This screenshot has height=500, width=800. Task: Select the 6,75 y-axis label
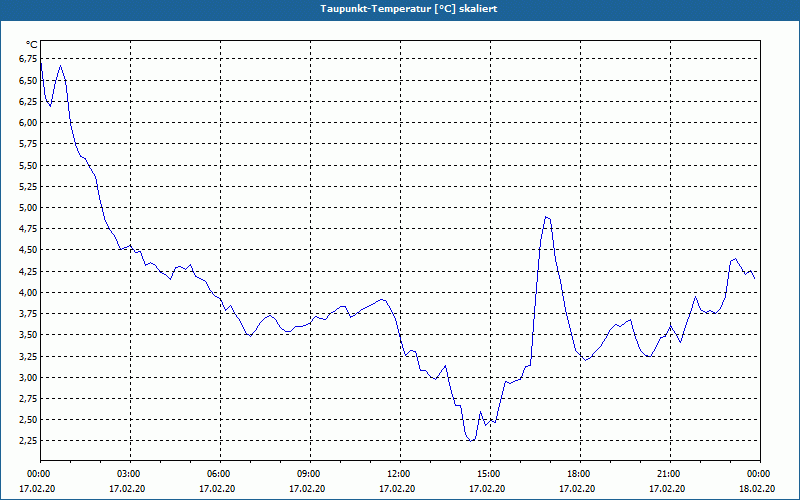(30, 59)
